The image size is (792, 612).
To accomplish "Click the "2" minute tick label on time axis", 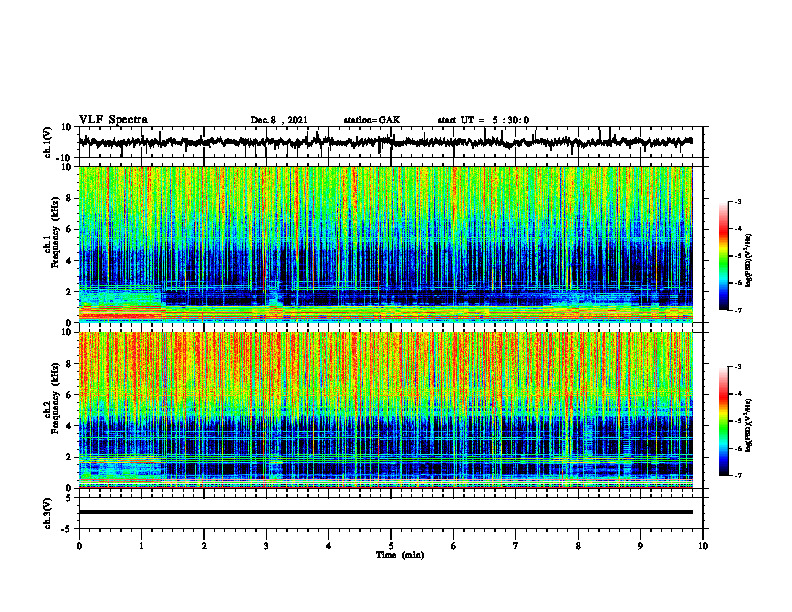I will (204, 546).
